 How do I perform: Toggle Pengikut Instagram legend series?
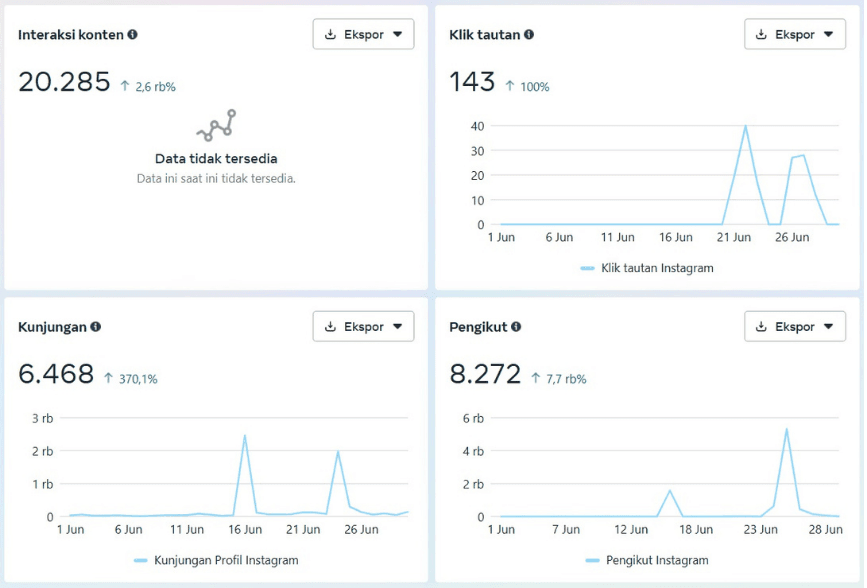(x=647, y=560)
